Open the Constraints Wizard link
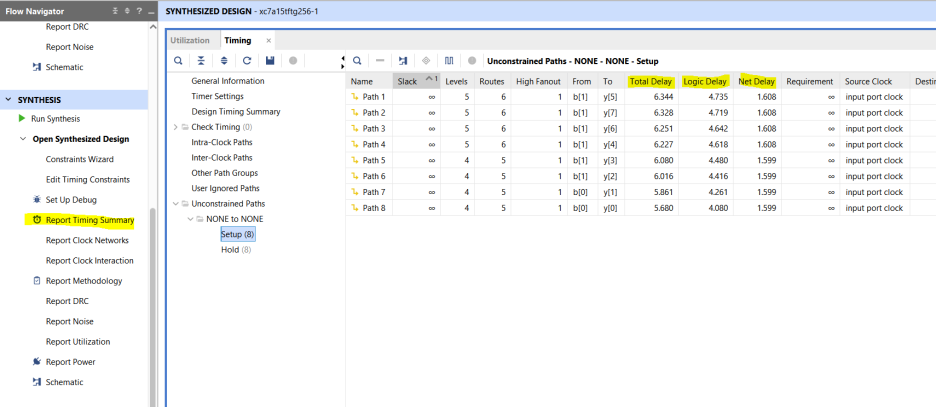 (79, 159)
